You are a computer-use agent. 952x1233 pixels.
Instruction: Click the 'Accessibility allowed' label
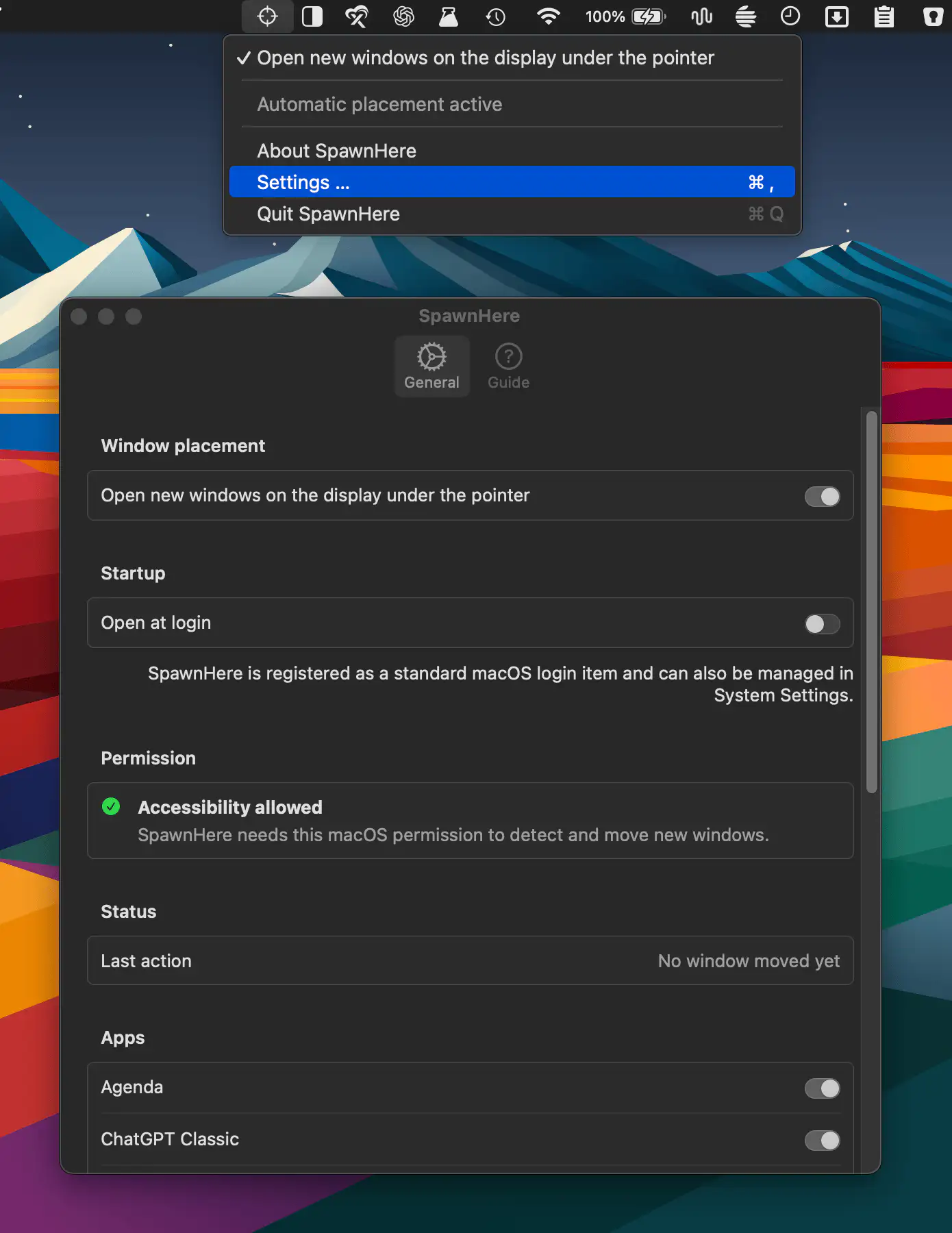click(x=230, y=808)
